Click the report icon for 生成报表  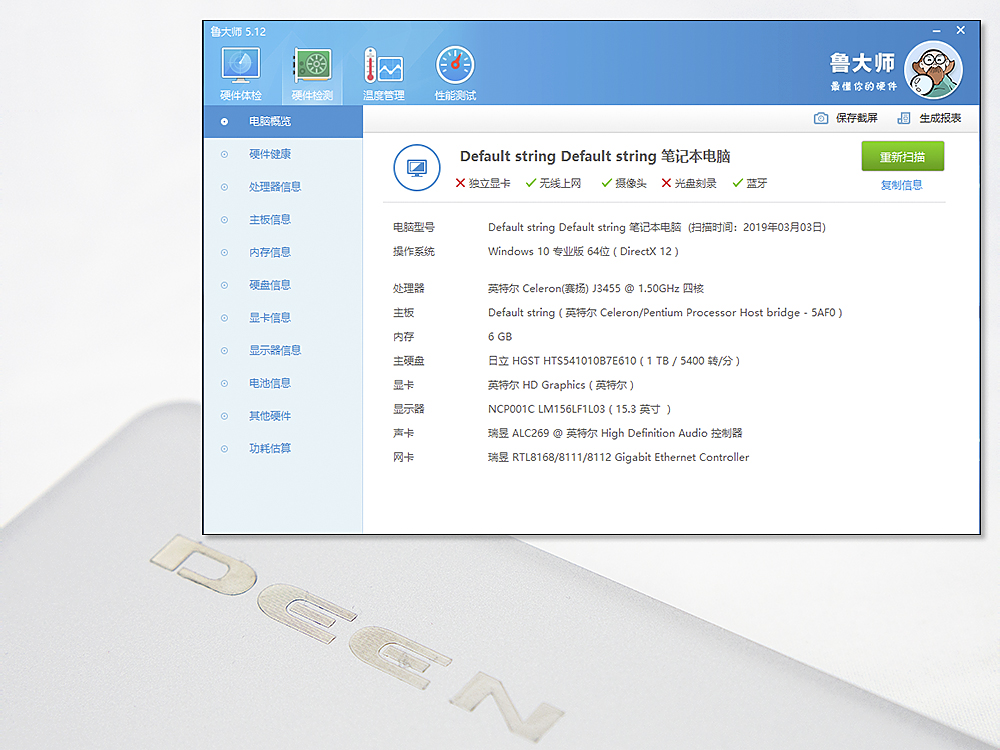coord(904,118)
